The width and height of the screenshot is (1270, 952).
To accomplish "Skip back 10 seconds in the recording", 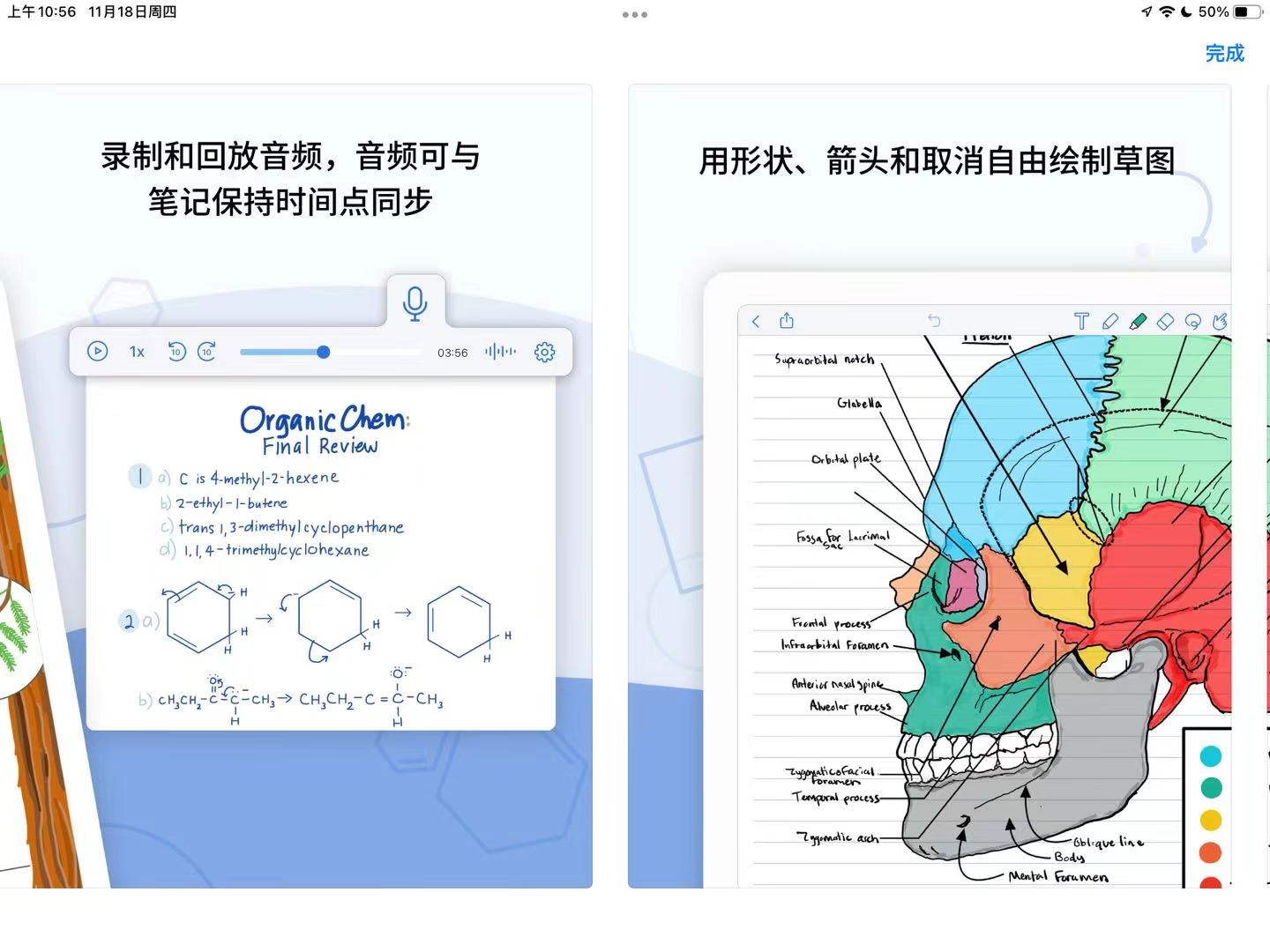I will coord(176,351).
